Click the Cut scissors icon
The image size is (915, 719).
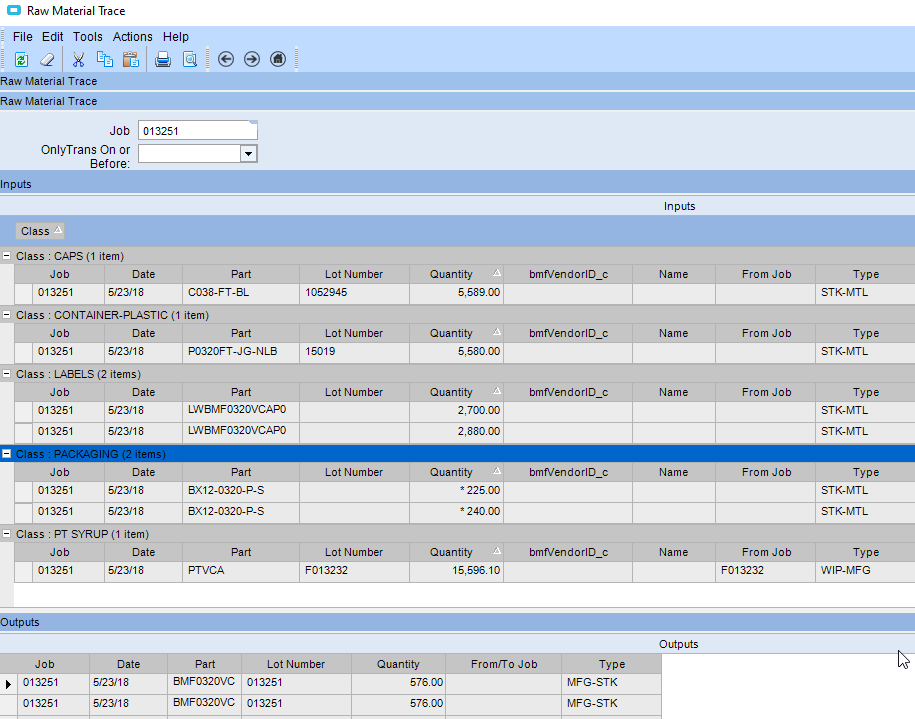point(79,59)
